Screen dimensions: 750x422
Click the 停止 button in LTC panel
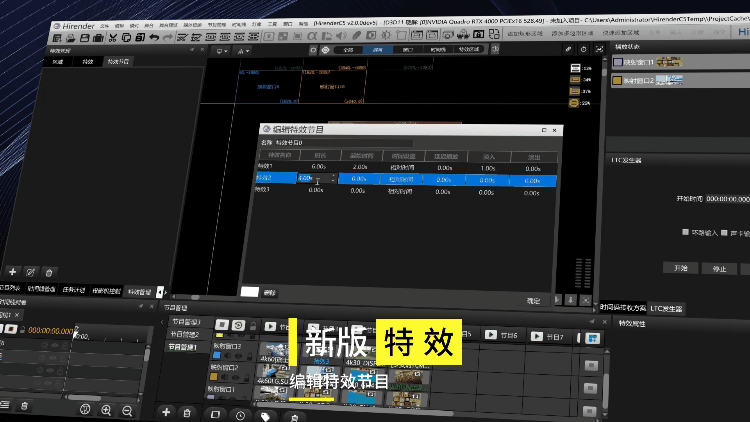coord(719,269)
